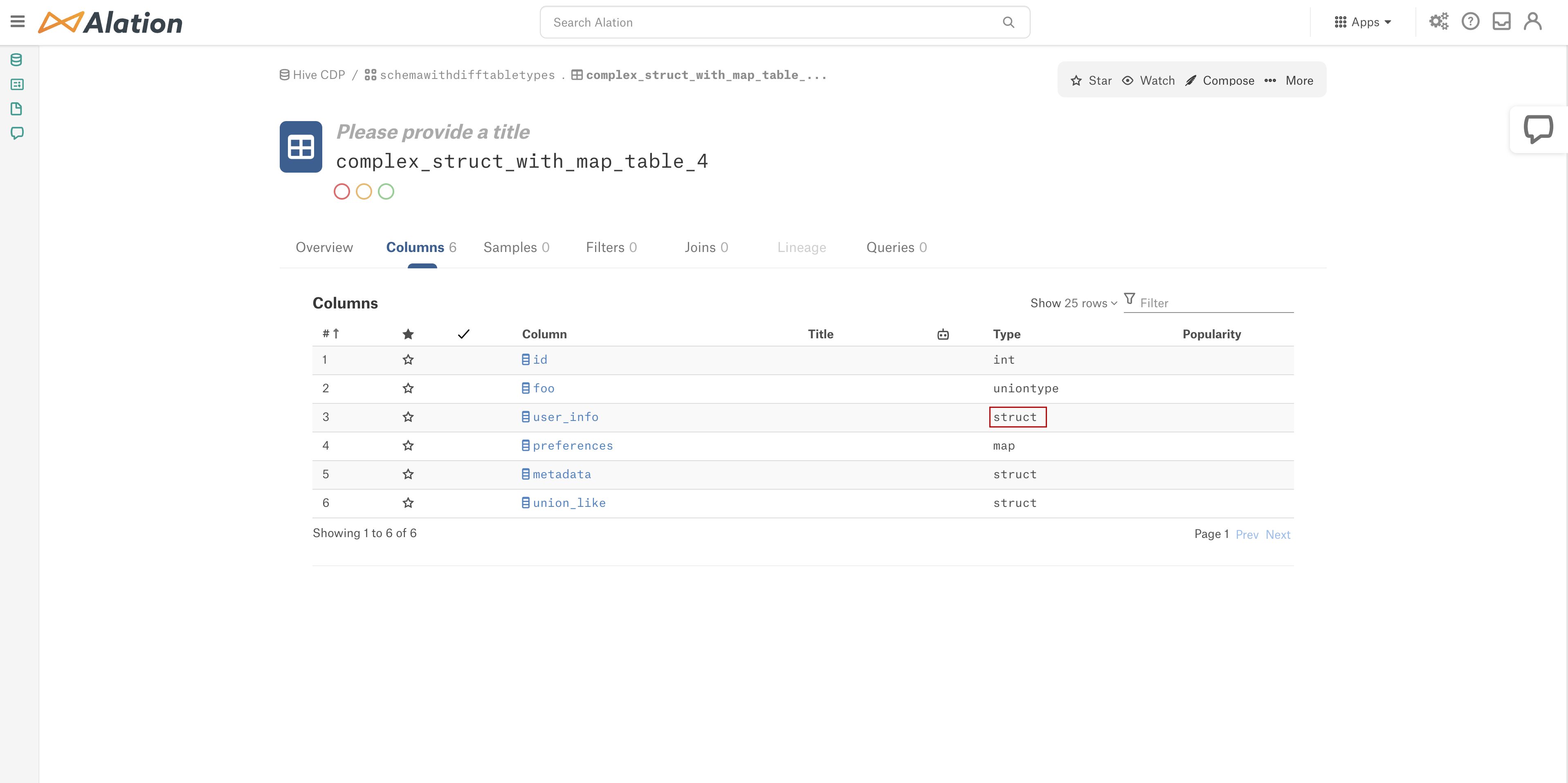Open the settings gears icon in top bar
Viewport: 1568px width, 783px height.
[1439, 21]
